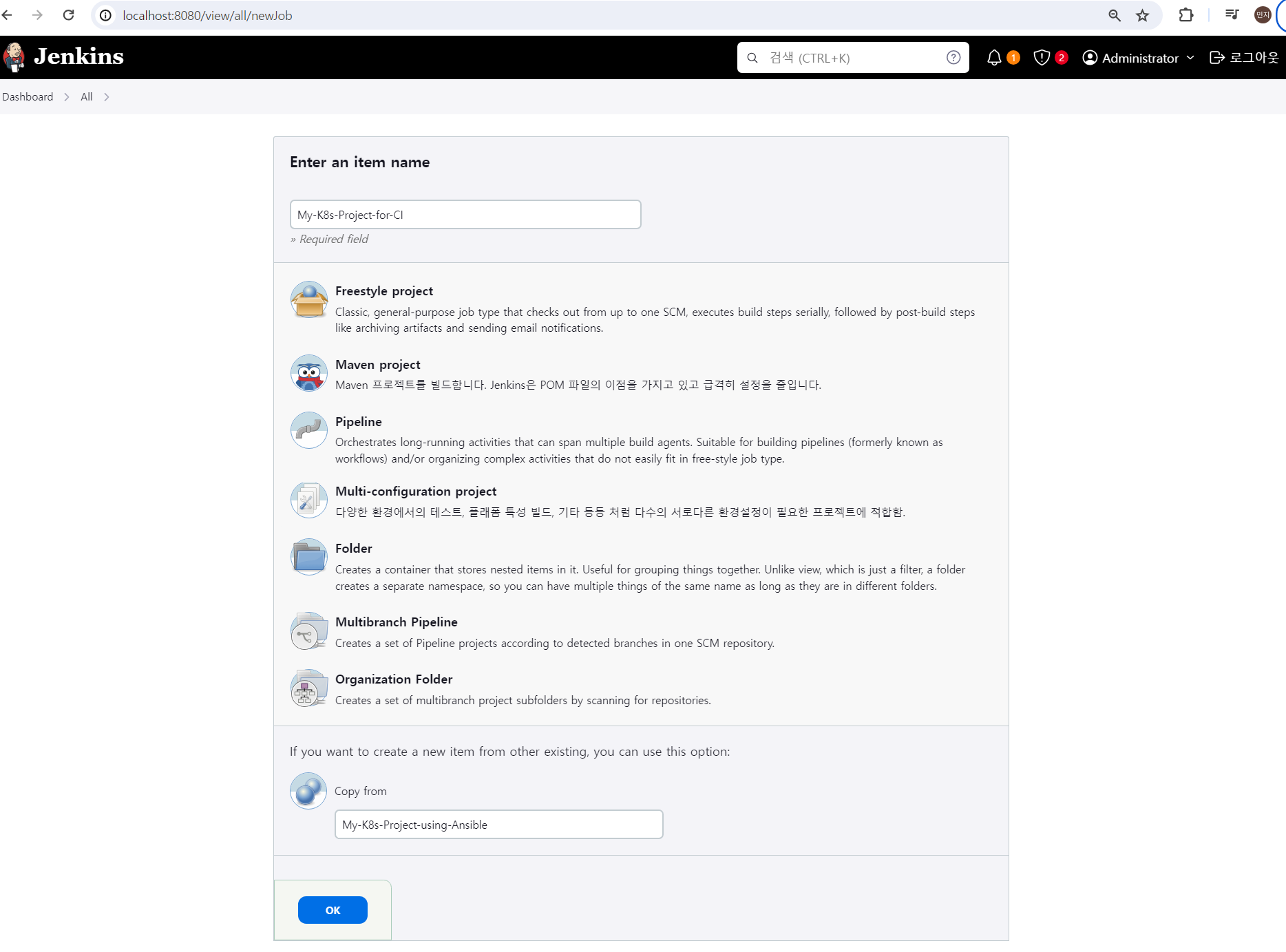Click the Pipeline description text

click(x=639, y=450)
